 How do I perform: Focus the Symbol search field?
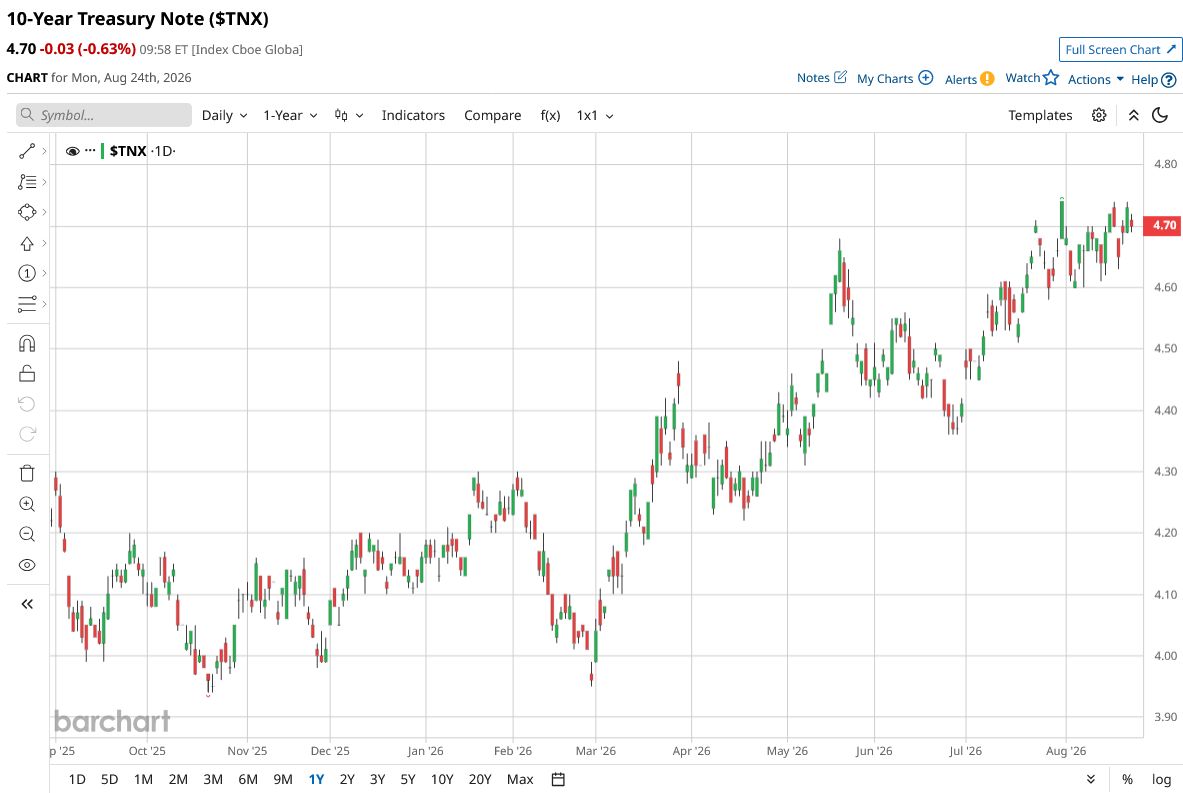pos(104,115)
